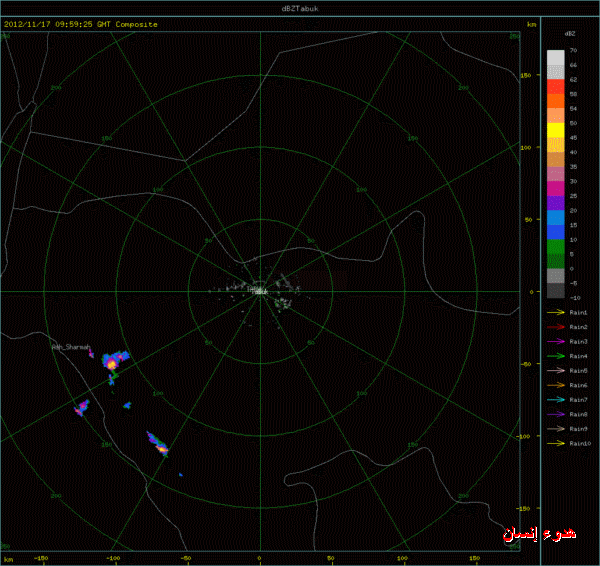Click the Ash_Sharmah location label
The width and height of the screenshot is (600, 566).
click(x=71, y=347)
